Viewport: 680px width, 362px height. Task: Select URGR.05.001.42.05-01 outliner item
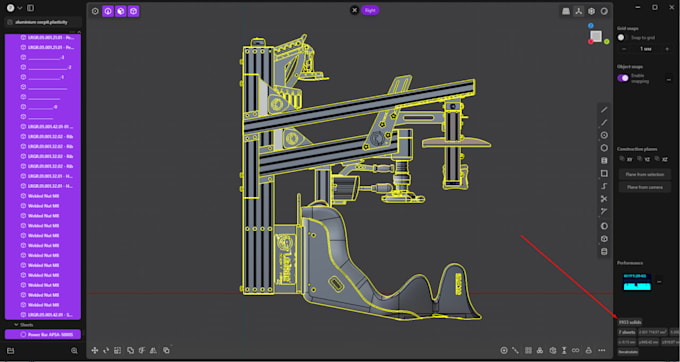point(42,127)
